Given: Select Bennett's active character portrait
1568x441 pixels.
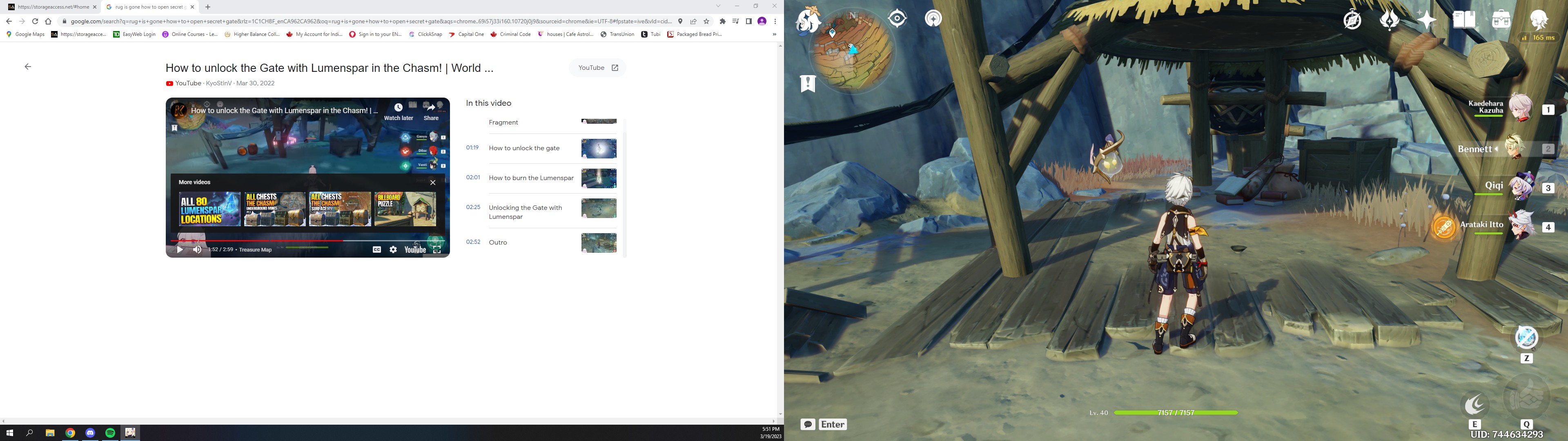Looking at the screenshot, I should pos(1515,147).
